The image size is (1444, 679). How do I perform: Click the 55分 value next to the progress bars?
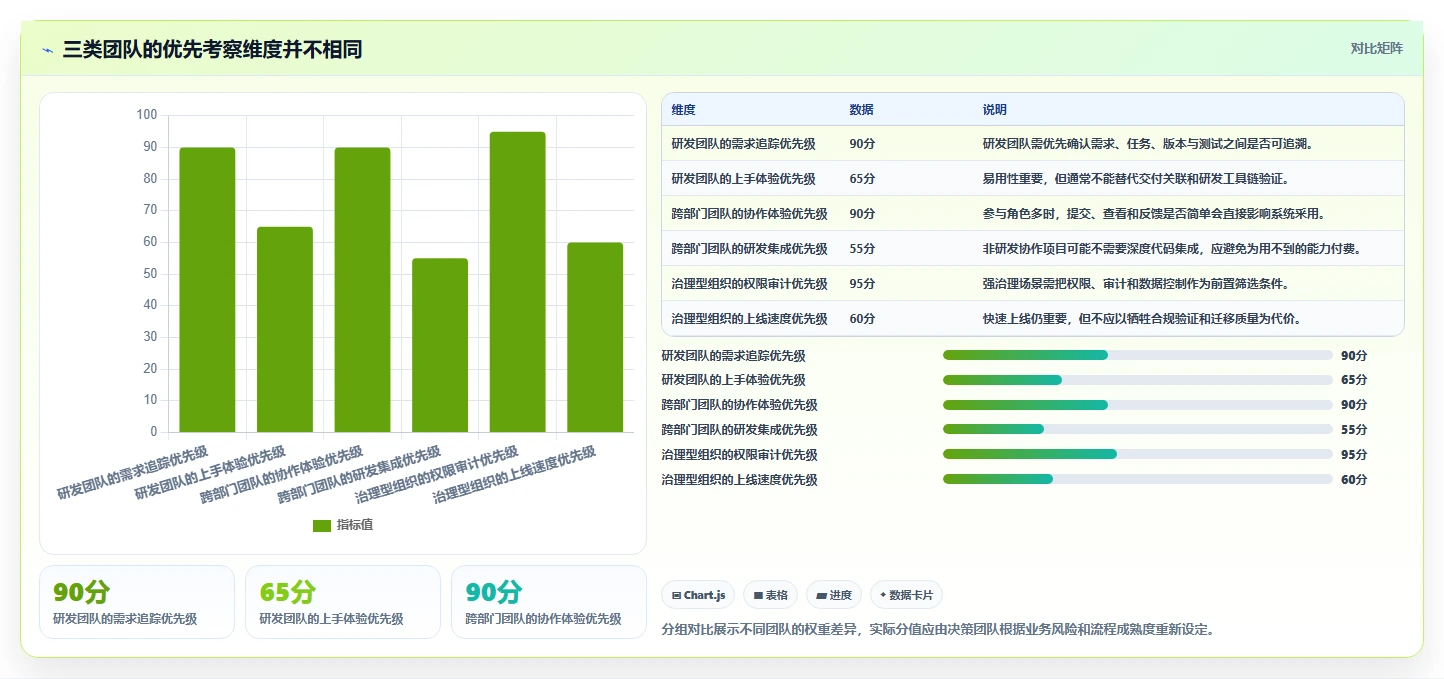(1354, 430)
